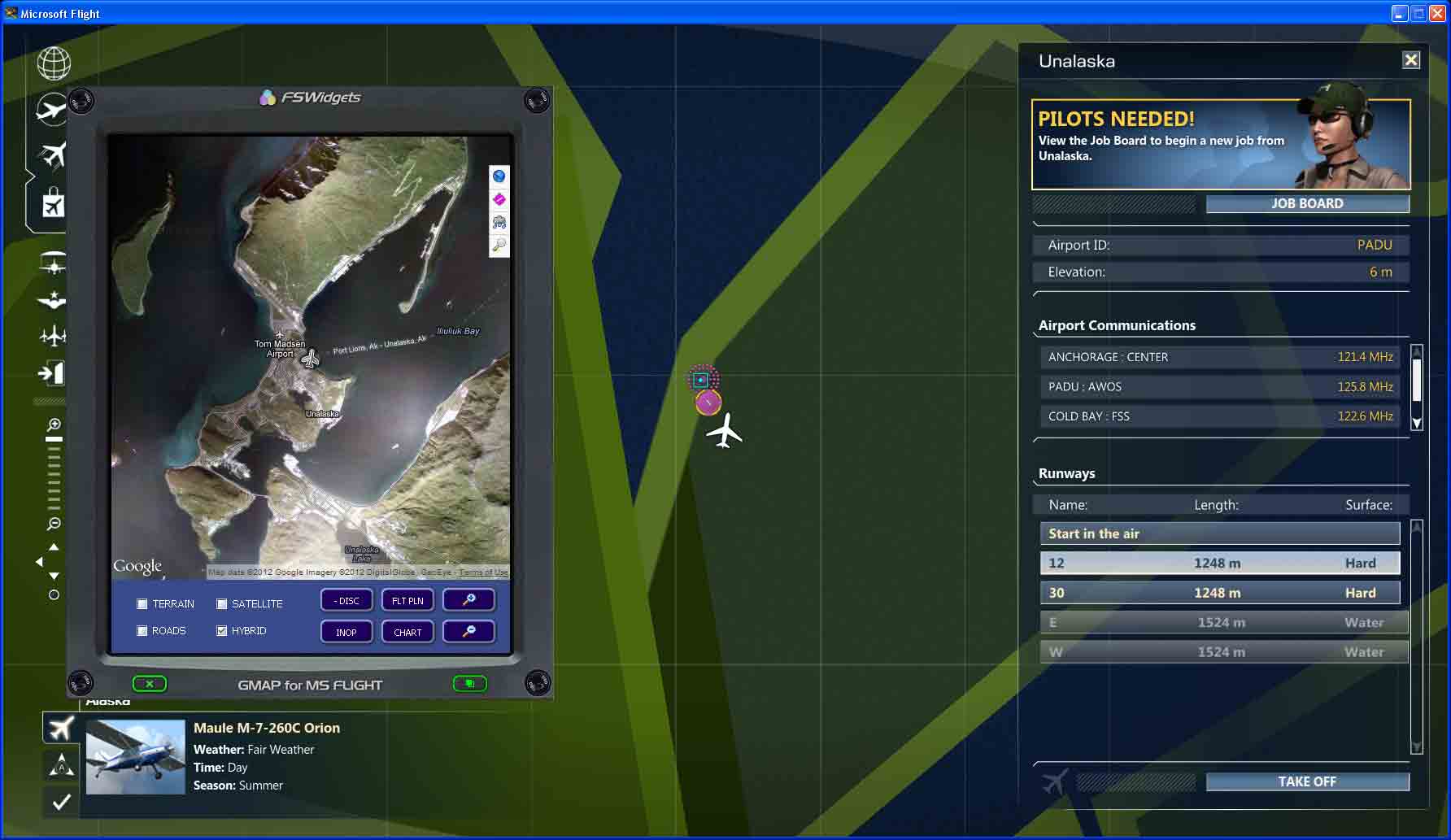
Task: Click the Airport ID PADU value
Action: (x=1375, y=245)
